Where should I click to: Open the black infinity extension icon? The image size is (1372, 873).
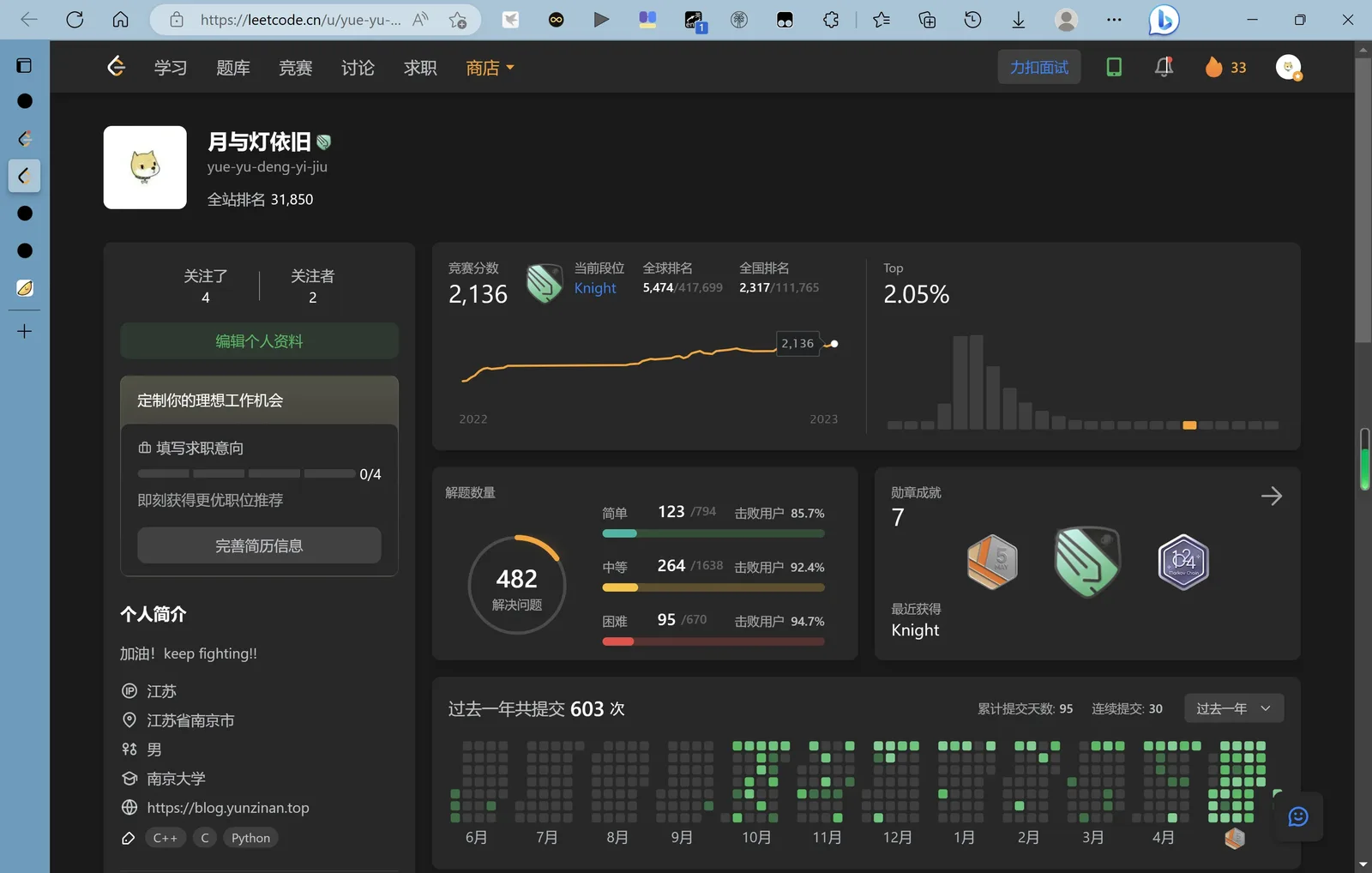coord(557,20)
